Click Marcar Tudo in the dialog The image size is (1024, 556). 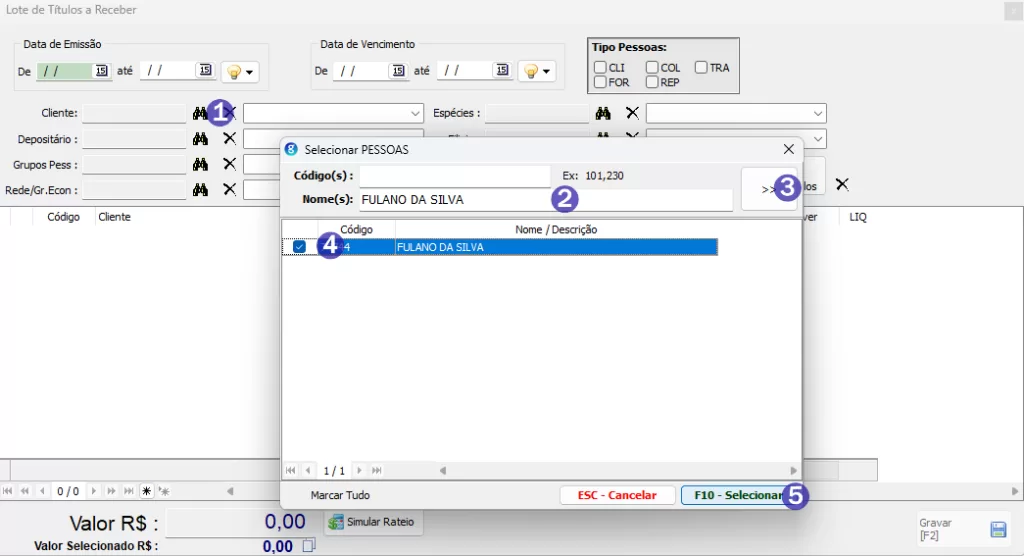(339, 495)
